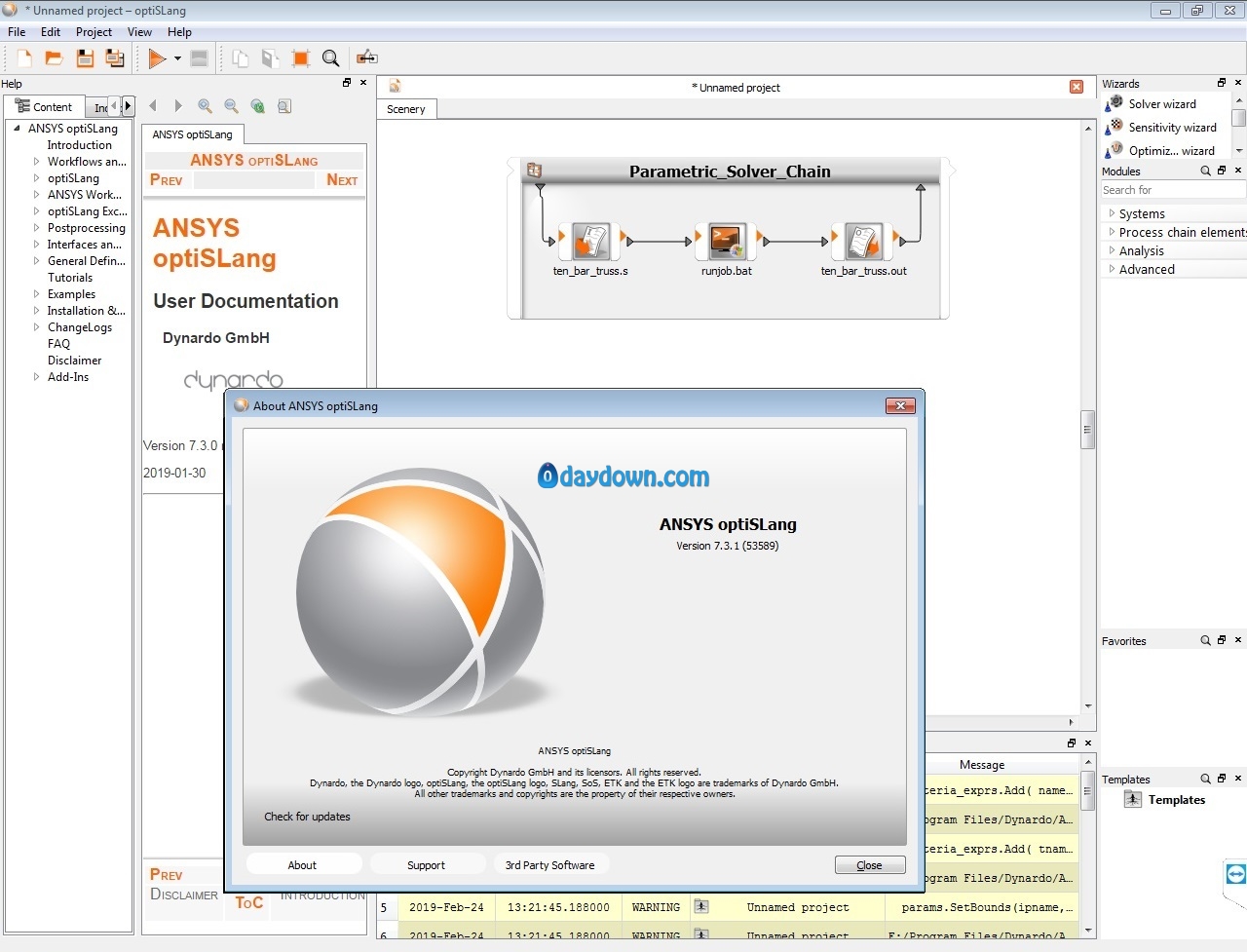Open a project with the folder icon
The width and height of the screenshot is (1247, 952).
click(55, 58)
